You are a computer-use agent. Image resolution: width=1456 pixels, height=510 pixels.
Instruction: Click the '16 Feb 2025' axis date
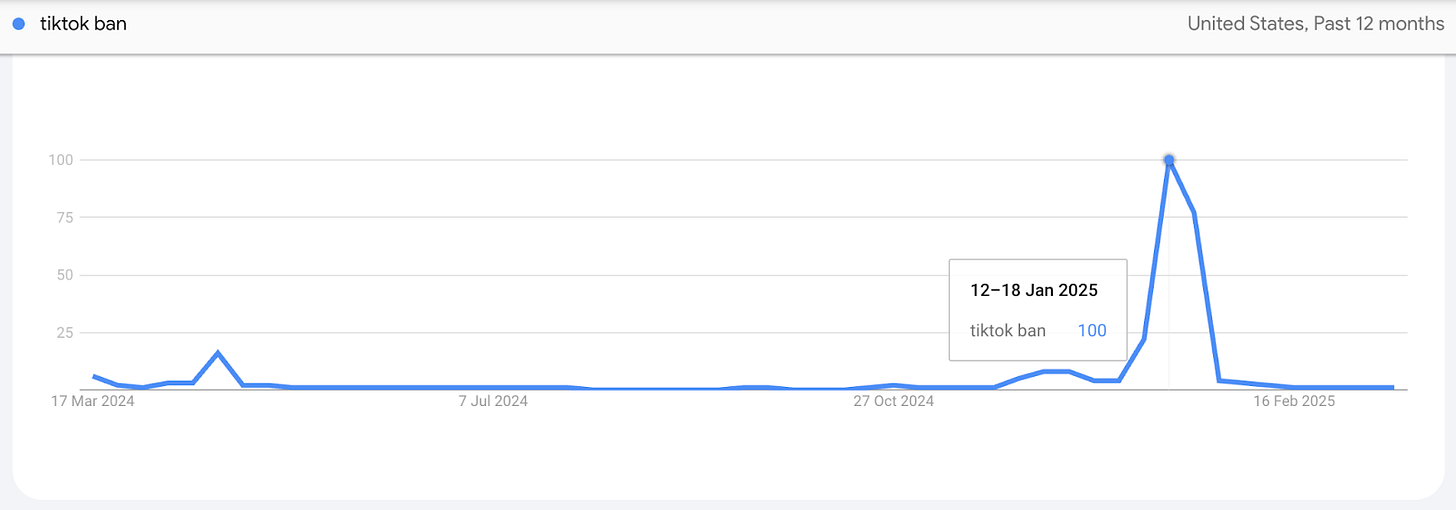point(1294,401)
